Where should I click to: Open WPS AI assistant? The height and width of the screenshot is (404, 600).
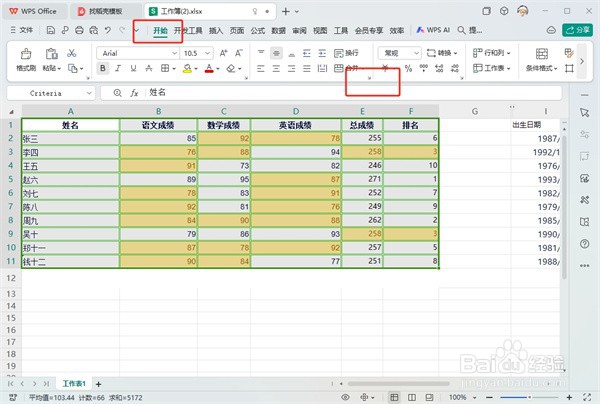433,30
